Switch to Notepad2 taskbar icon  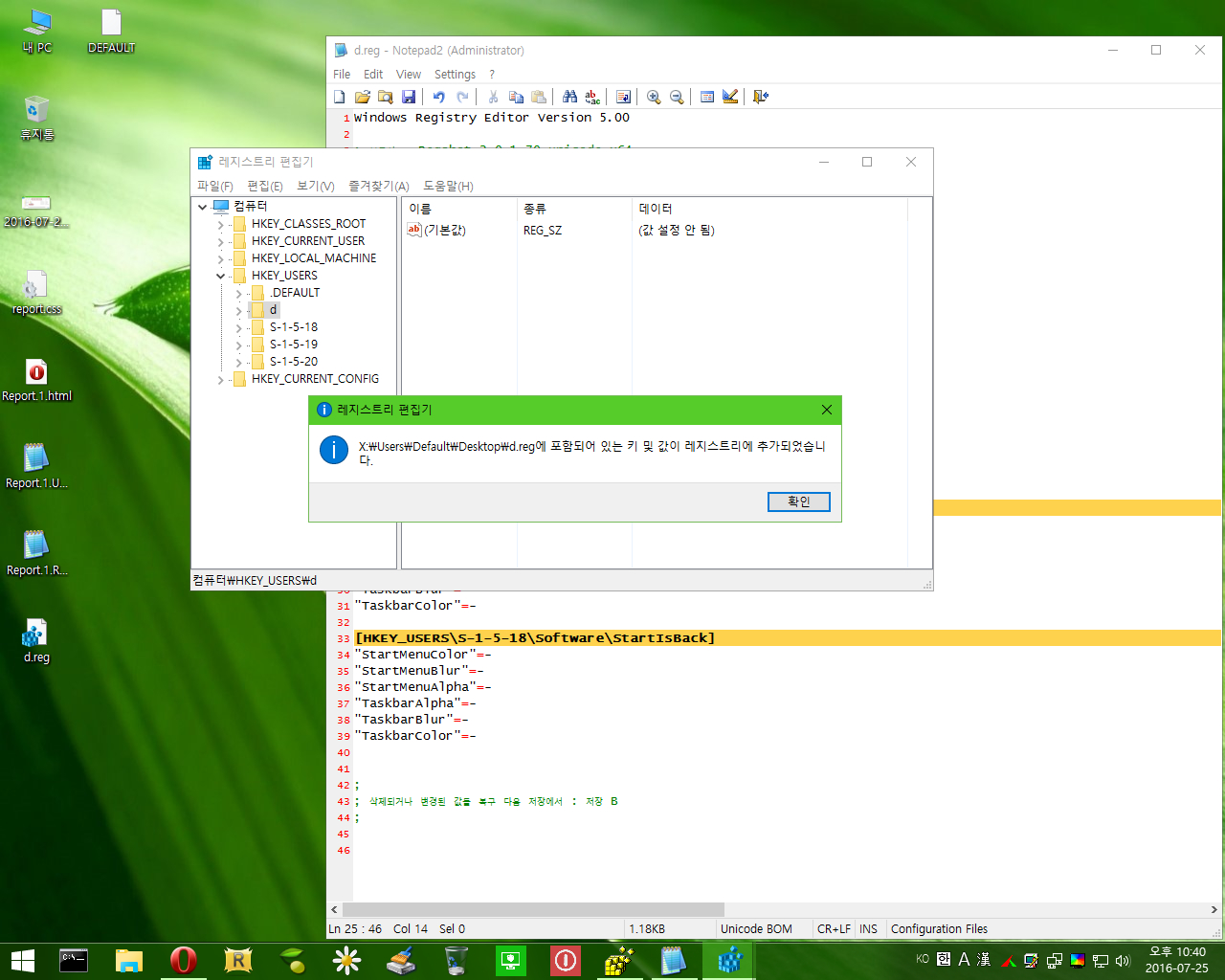click(674, 960)
